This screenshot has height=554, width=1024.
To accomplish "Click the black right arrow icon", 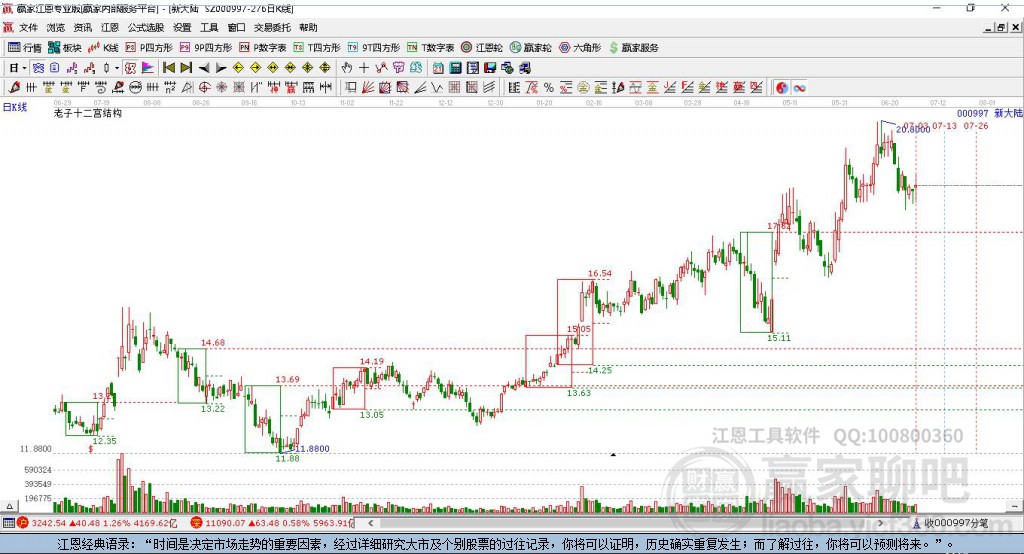I will (x=221, y=68).
